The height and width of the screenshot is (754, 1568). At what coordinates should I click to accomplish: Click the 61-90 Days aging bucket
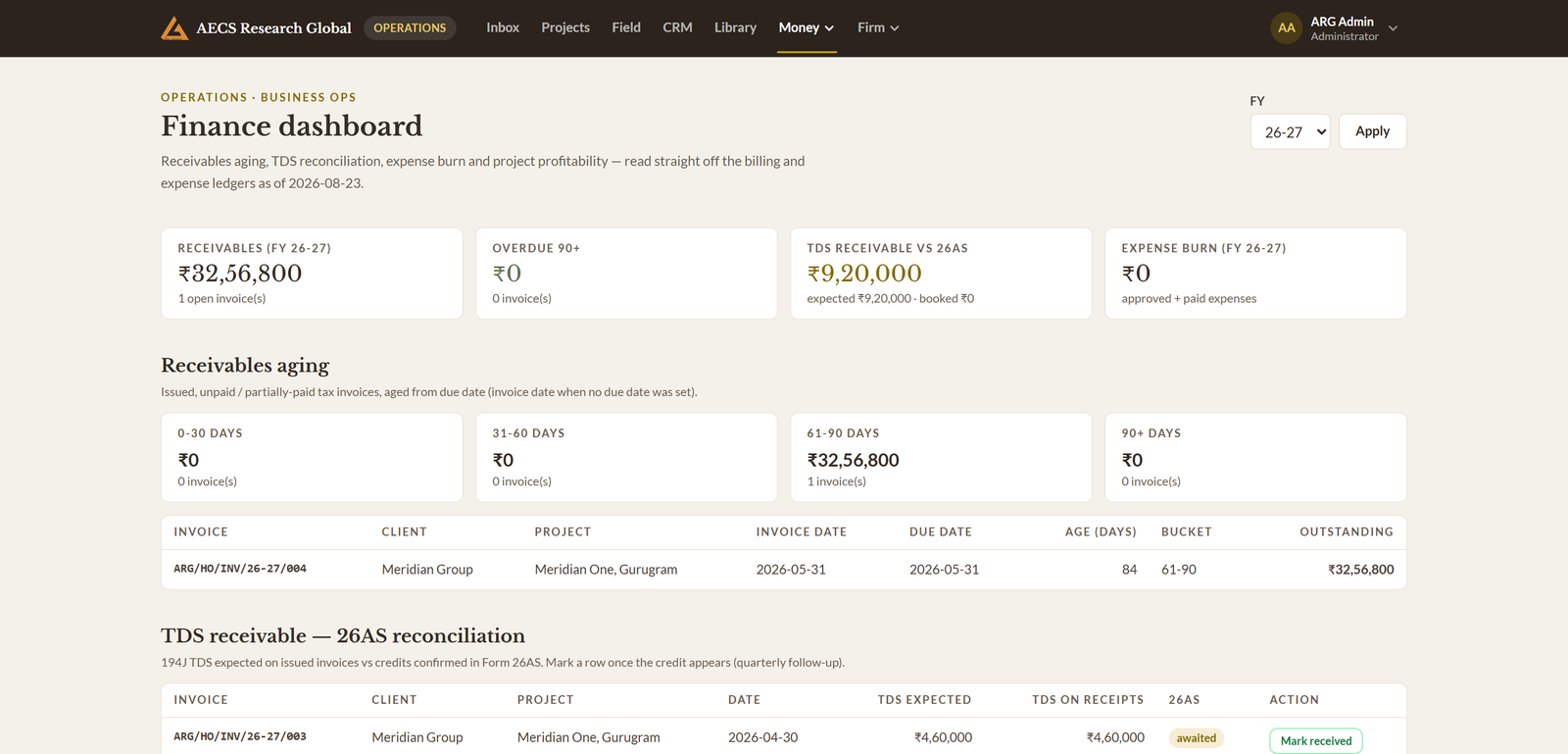941,458
